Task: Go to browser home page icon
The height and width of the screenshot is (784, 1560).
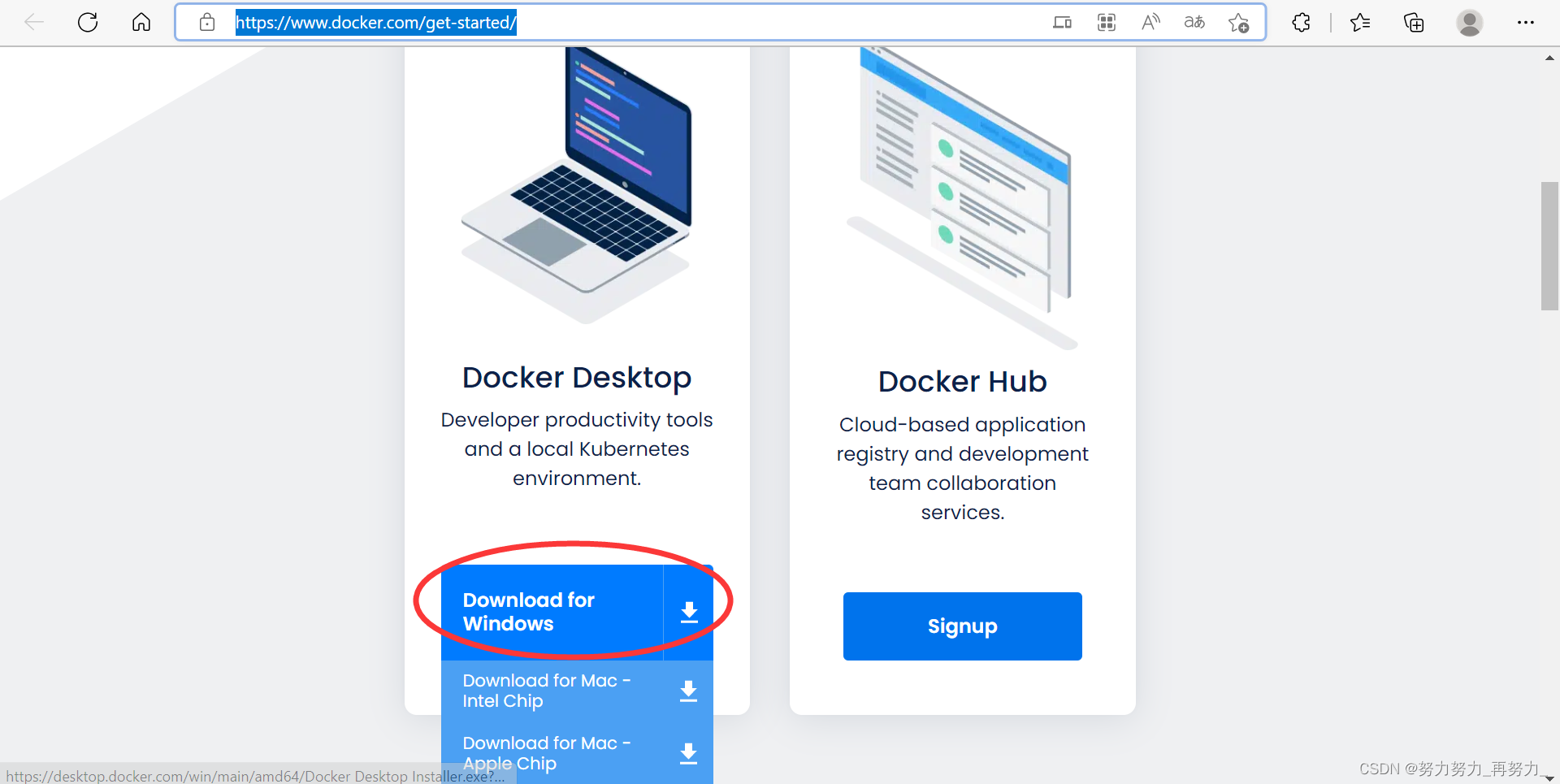Action: pos(141,22)
